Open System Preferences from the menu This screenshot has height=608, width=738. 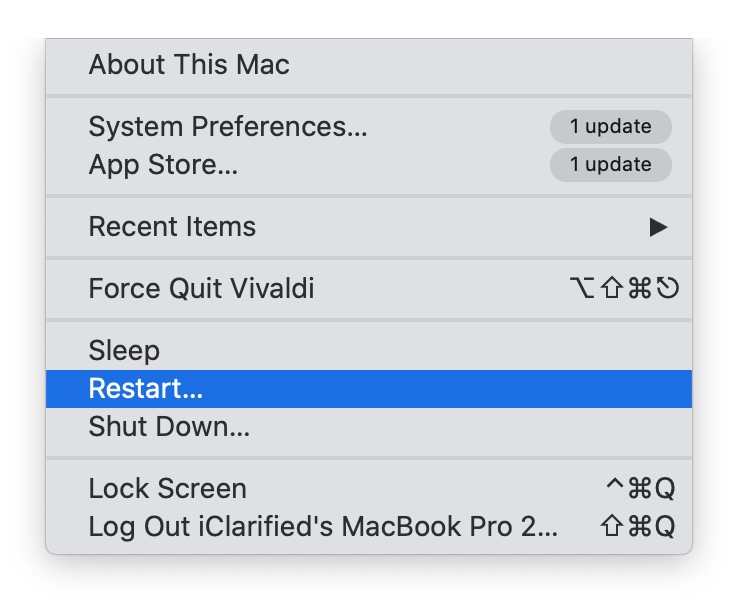point(228,127)
